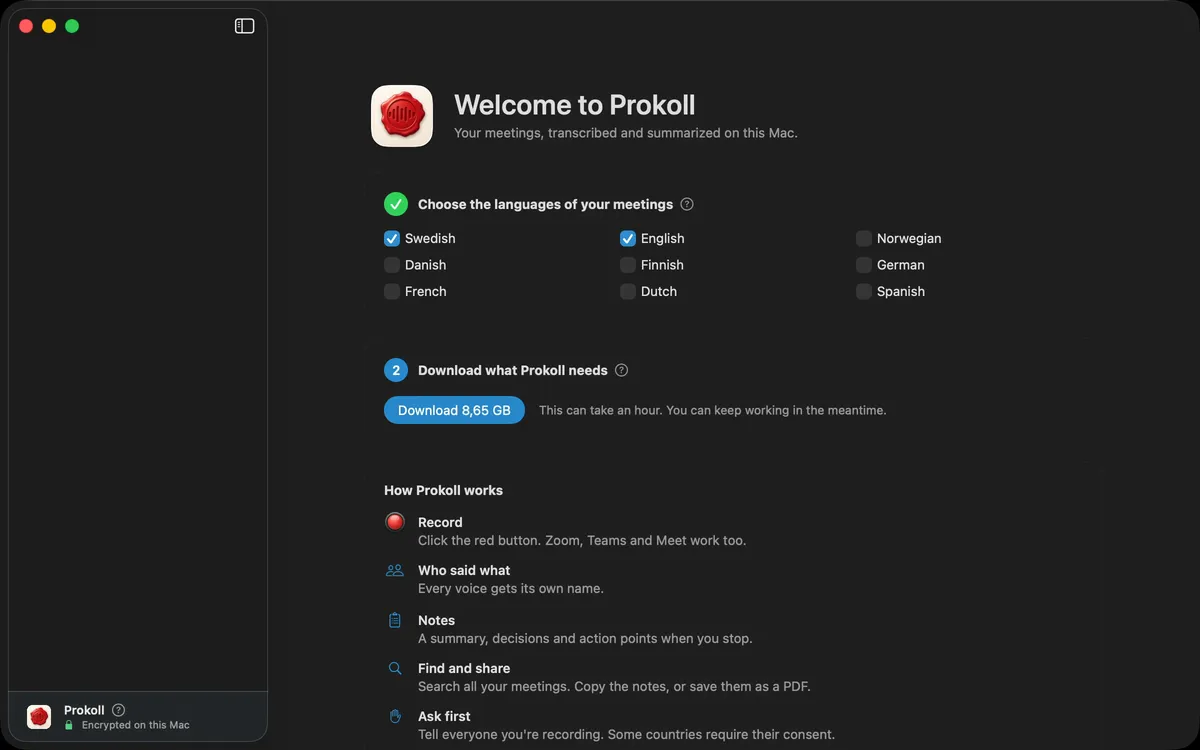1200x750 pixels.
Task: Enable the Norwegian language checkbox
Action: coord(864,239)
